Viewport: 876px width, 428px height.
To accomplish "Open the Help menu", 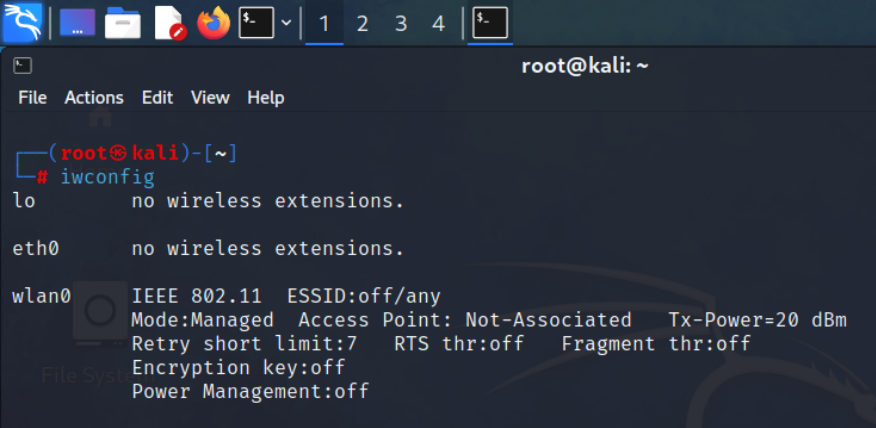I will [266, 98].
